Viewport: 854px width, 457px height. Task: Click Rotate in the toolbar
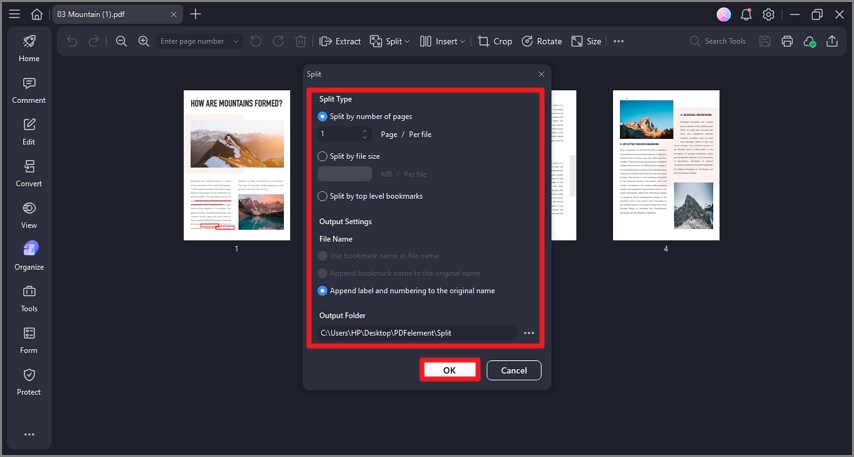[541, 41]
